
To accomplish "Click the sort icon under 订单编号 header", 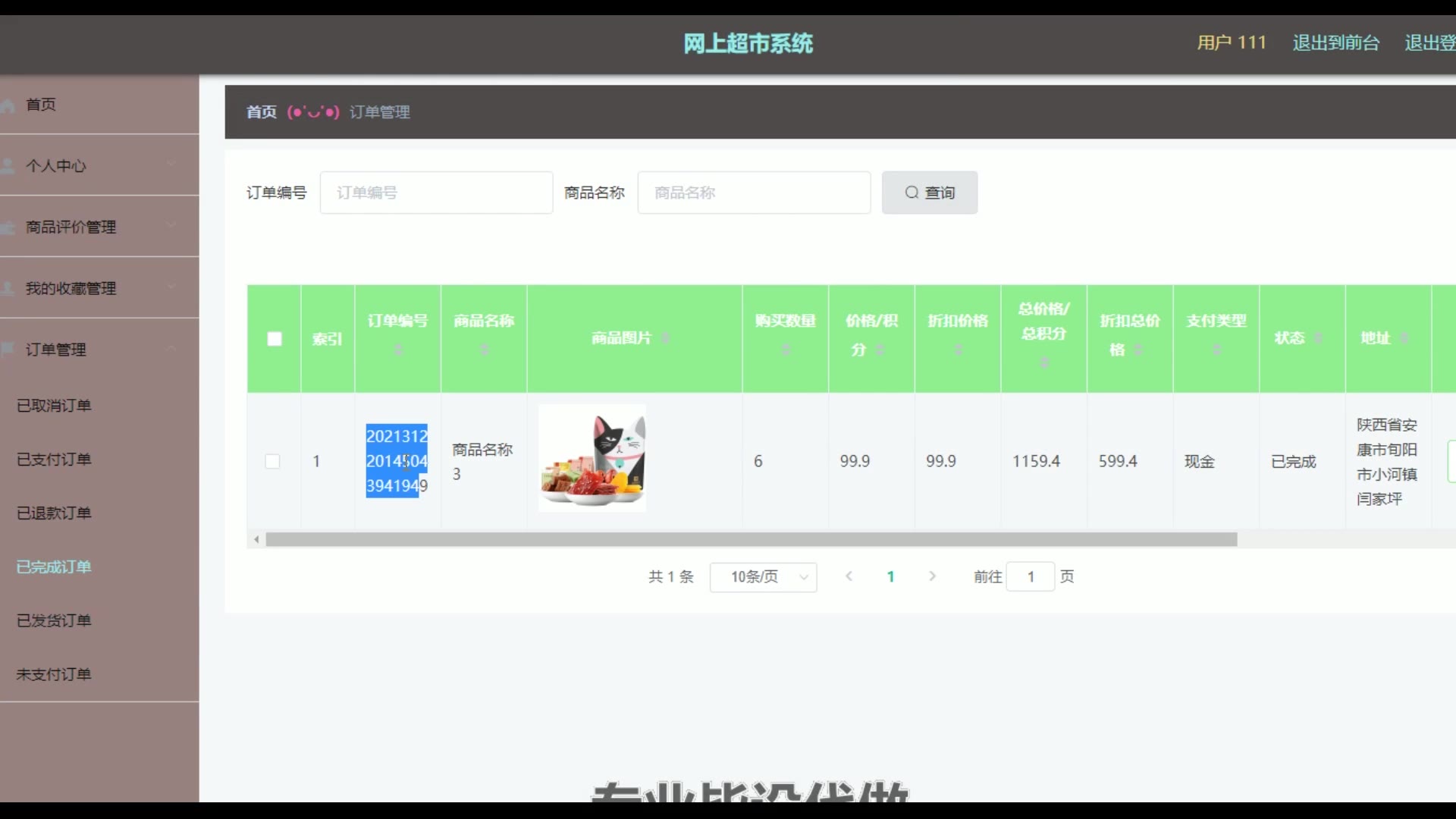I will tap(398, 350).
